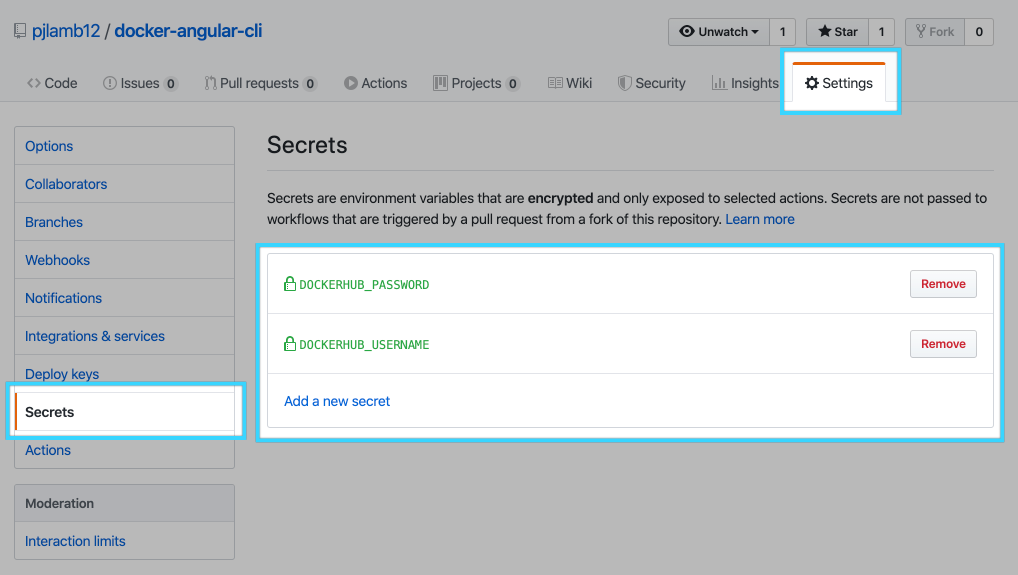Click the DOCKERHUB_USERNAME secret name
Viewport: 1018px width, 575px height.
click(364, 344)
